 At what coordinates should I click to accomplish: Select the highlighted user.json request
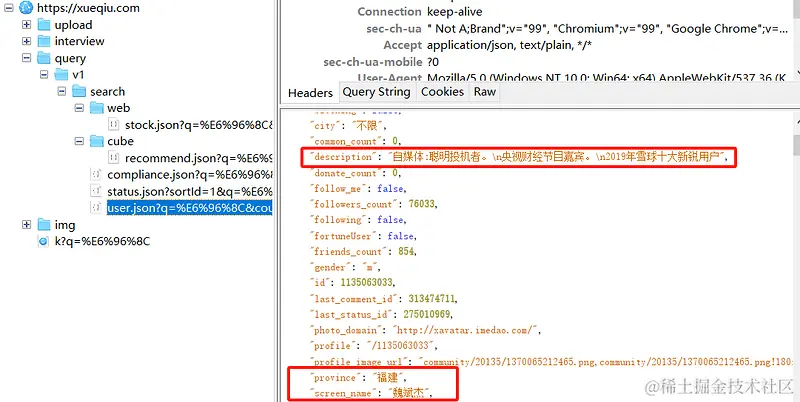pos(190,208)
